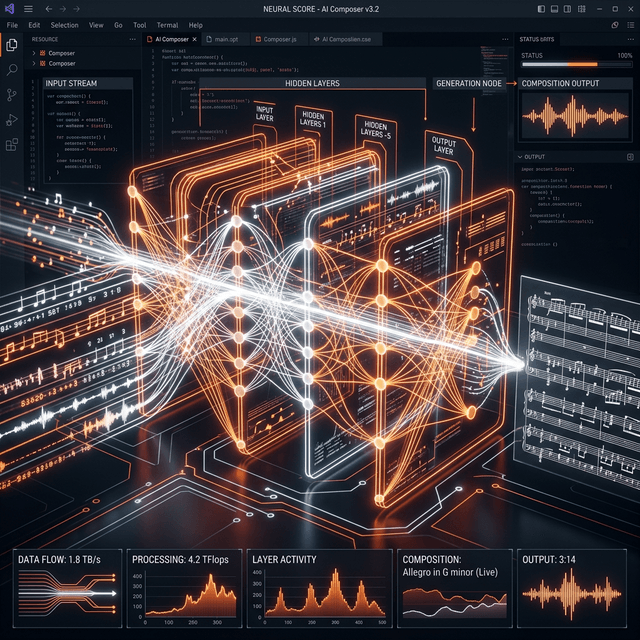640x640 pixels.
Task: Click the HIDDEN LAYERS header label
Action: (312, 83)
